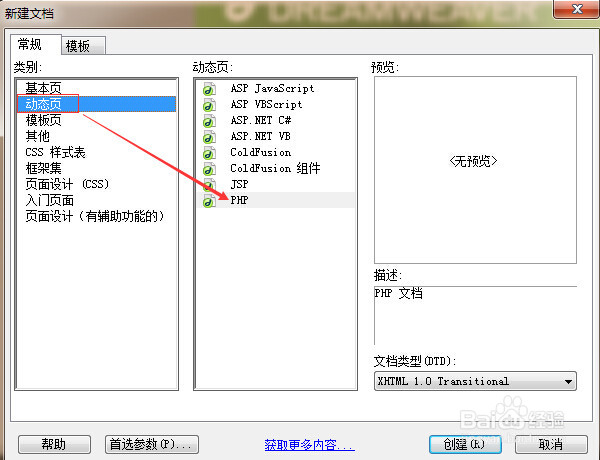
Task: Select 基本页 in the category list
Action: (97, 88)
